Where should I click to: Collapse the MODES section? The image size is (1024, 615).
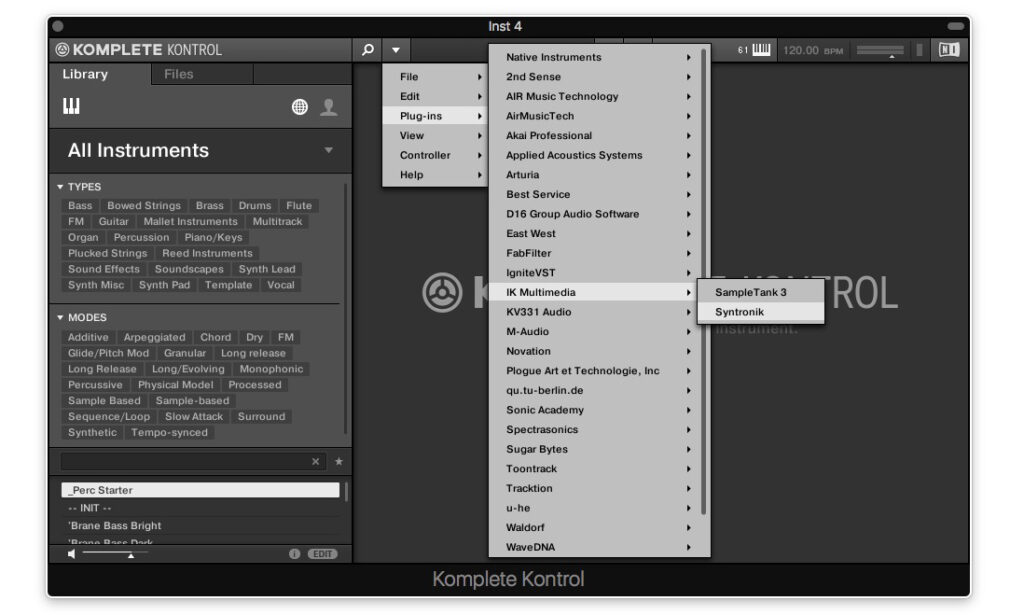(60, 318)
